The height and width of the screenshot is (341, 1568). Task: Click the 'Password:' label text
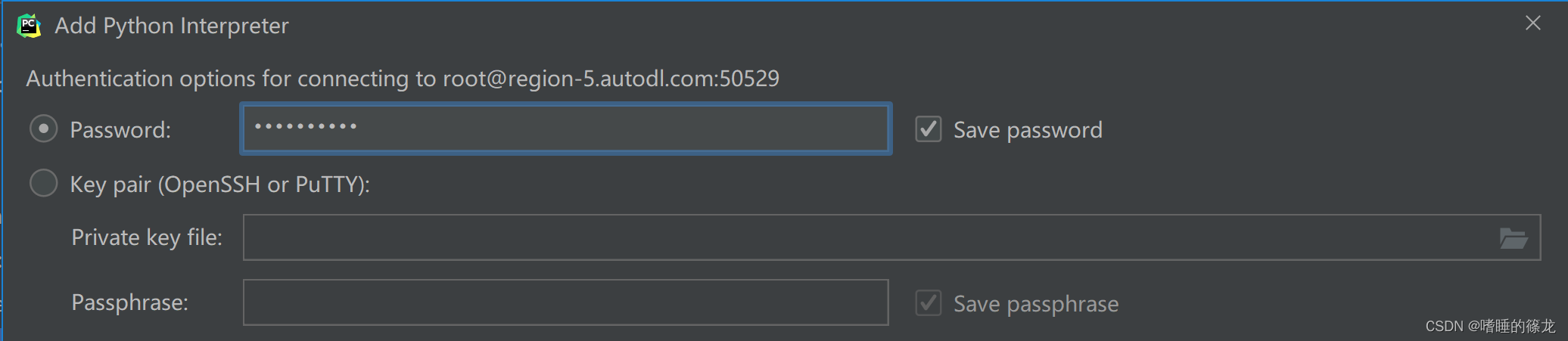(120, 130)
